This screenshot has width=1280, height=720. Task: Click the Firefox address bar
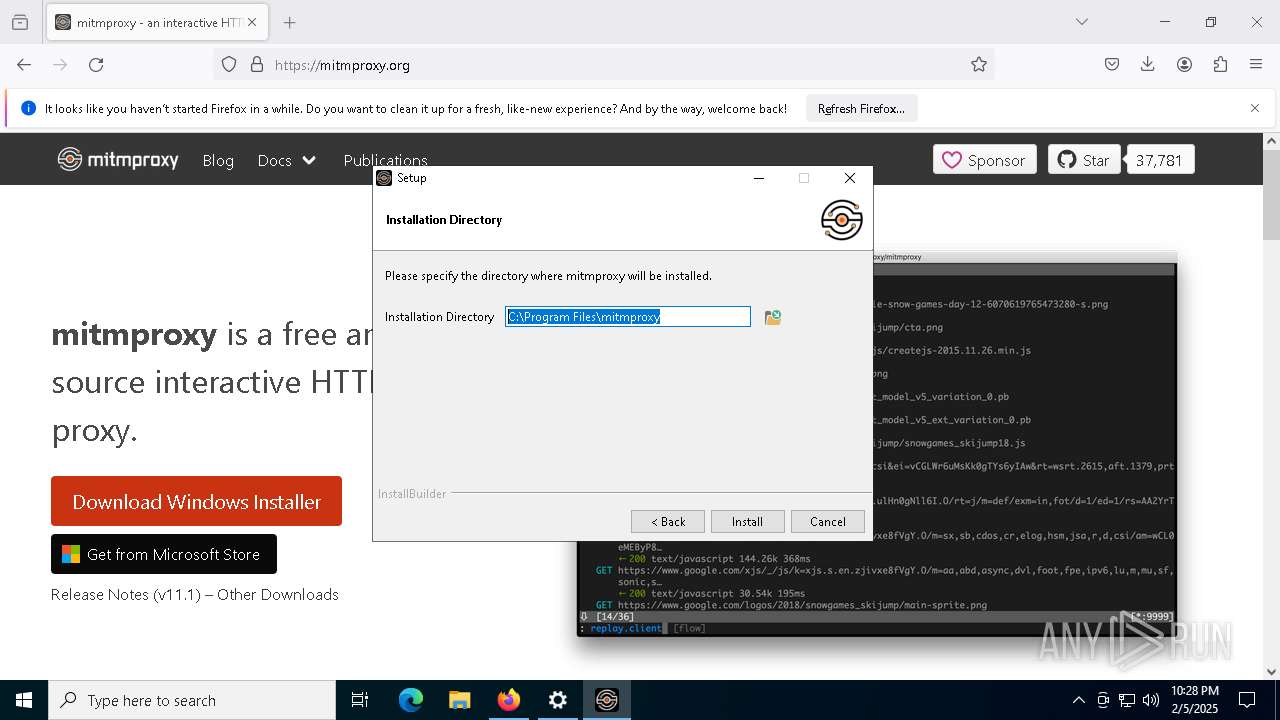[x=604, y=65]
